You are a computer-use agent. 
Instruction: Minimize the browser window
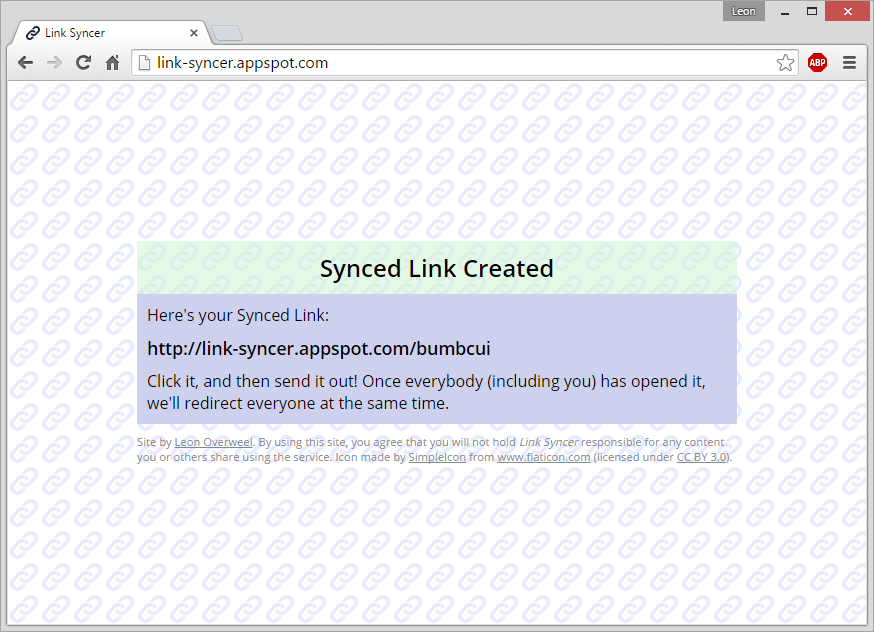pyautogui.click(x=785, y=11)
